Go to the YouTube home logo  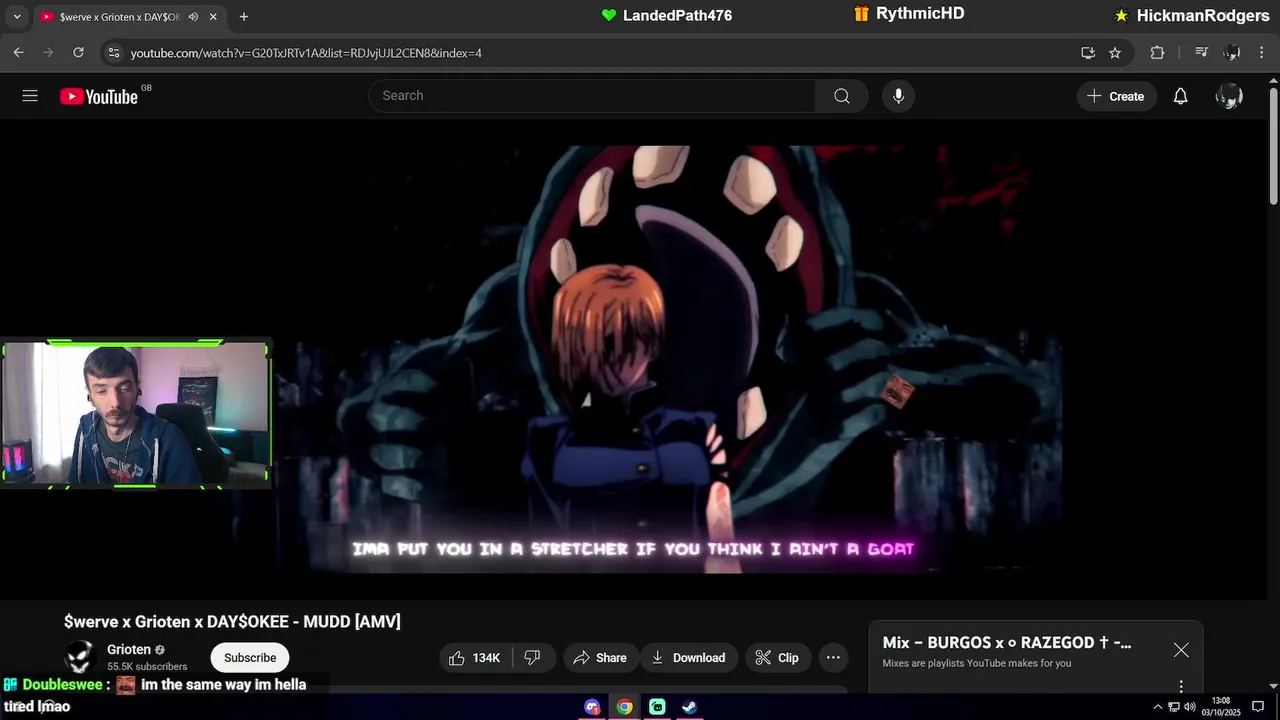pyautogui.click(x=99, y=96)
